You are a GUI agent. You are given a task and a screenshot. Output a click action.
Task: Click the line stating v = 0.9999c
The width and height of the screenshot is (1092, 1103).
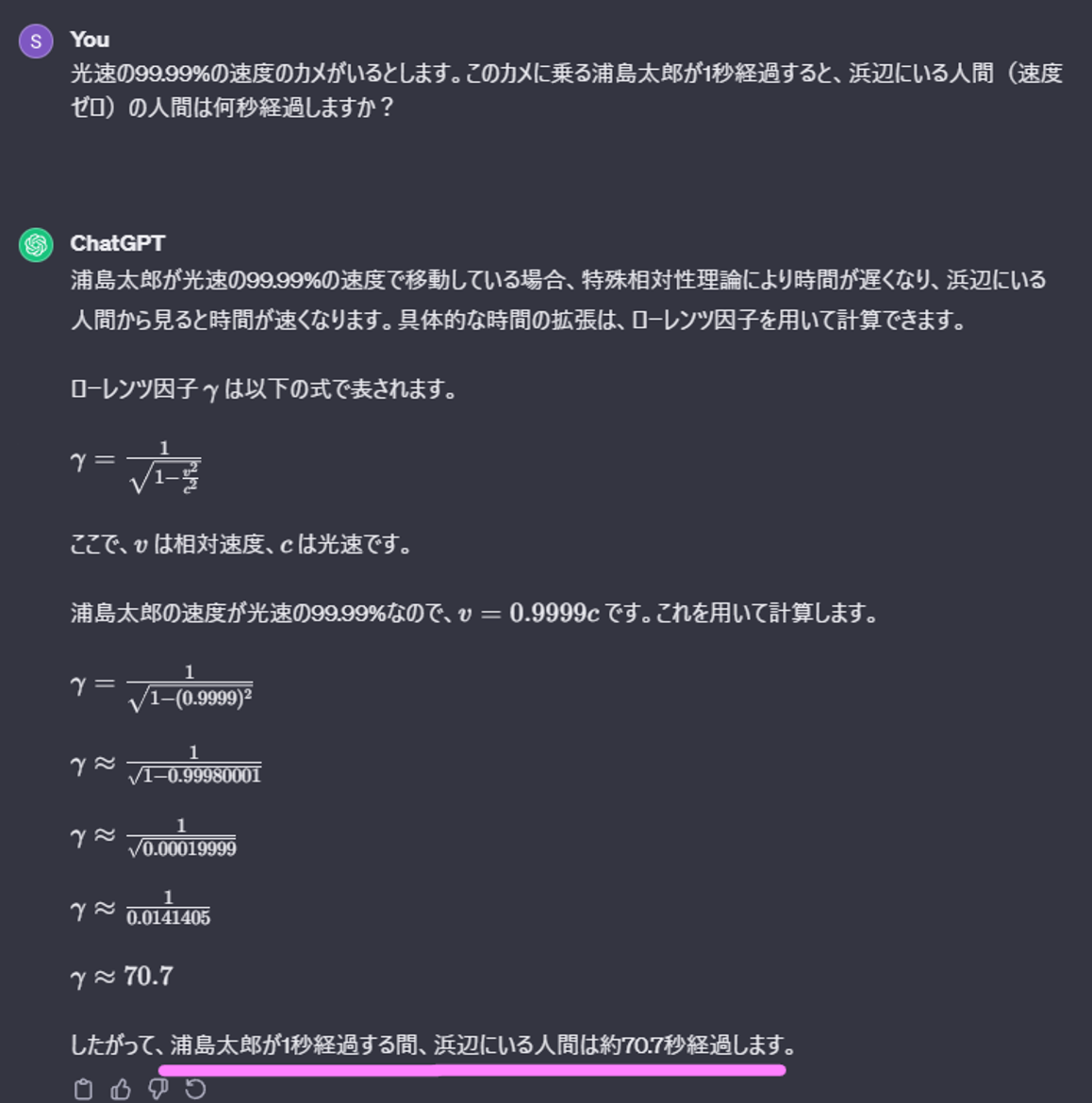click(473, 614)
